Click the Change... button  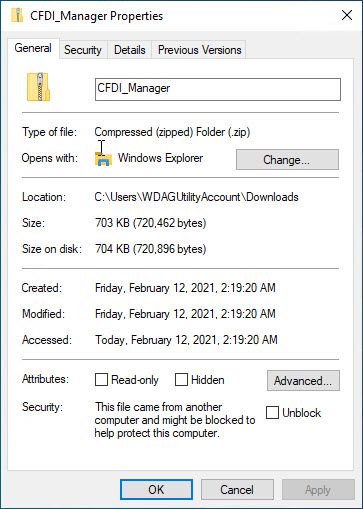pyautogui.click(x=287, y=160)
